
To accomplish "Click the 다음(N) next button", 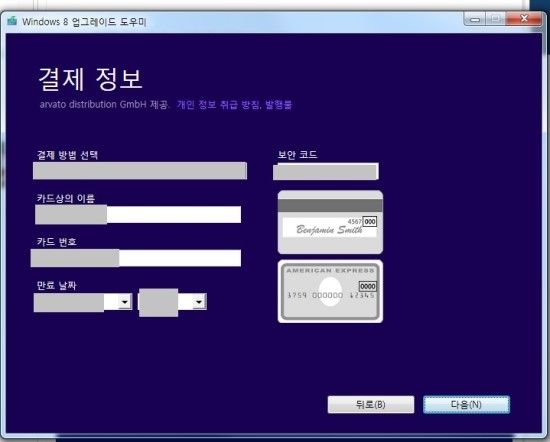I will pyautogui.click(x=466, y=404).
